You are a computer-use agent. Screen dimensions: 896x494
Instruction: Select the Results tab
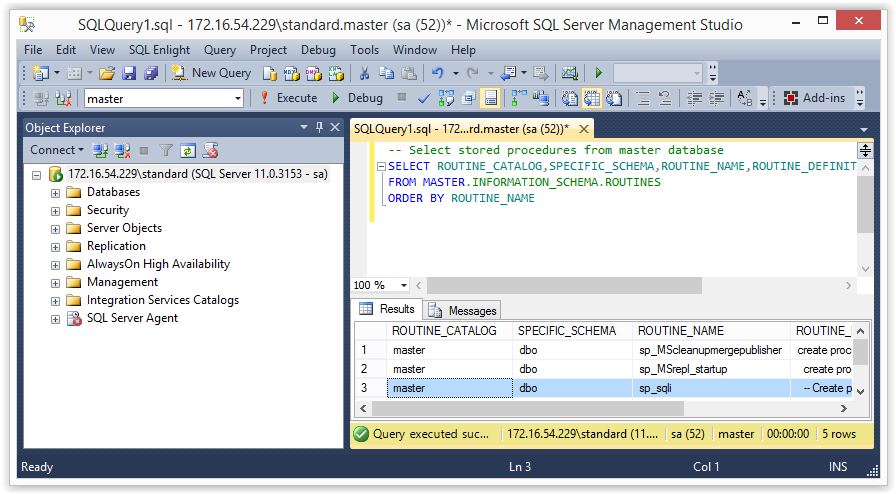(x=387, y=309)
